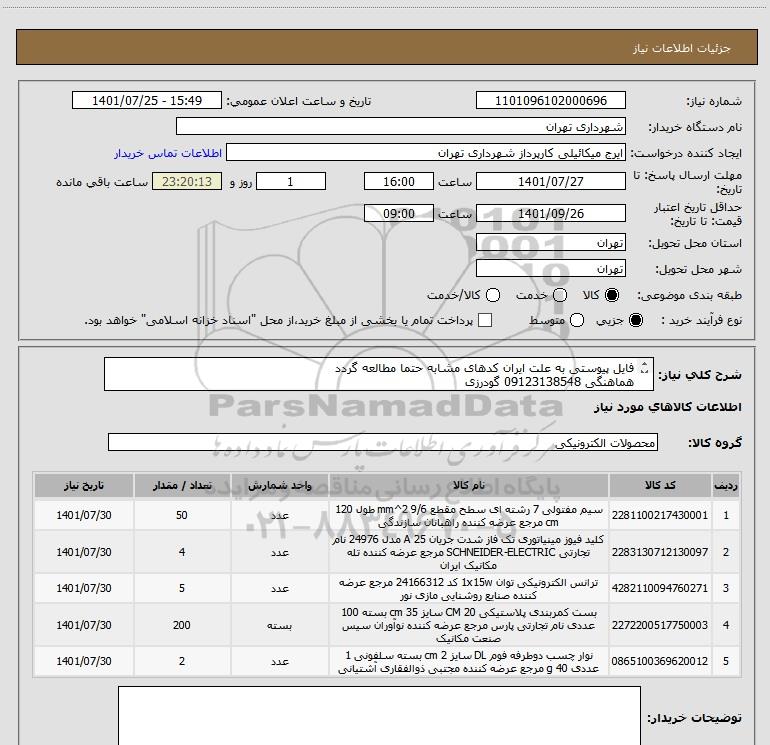Click quantity 2 in the foam tape row
The height and width of the screenshot is (745, 770).
(x=182, y=661)
